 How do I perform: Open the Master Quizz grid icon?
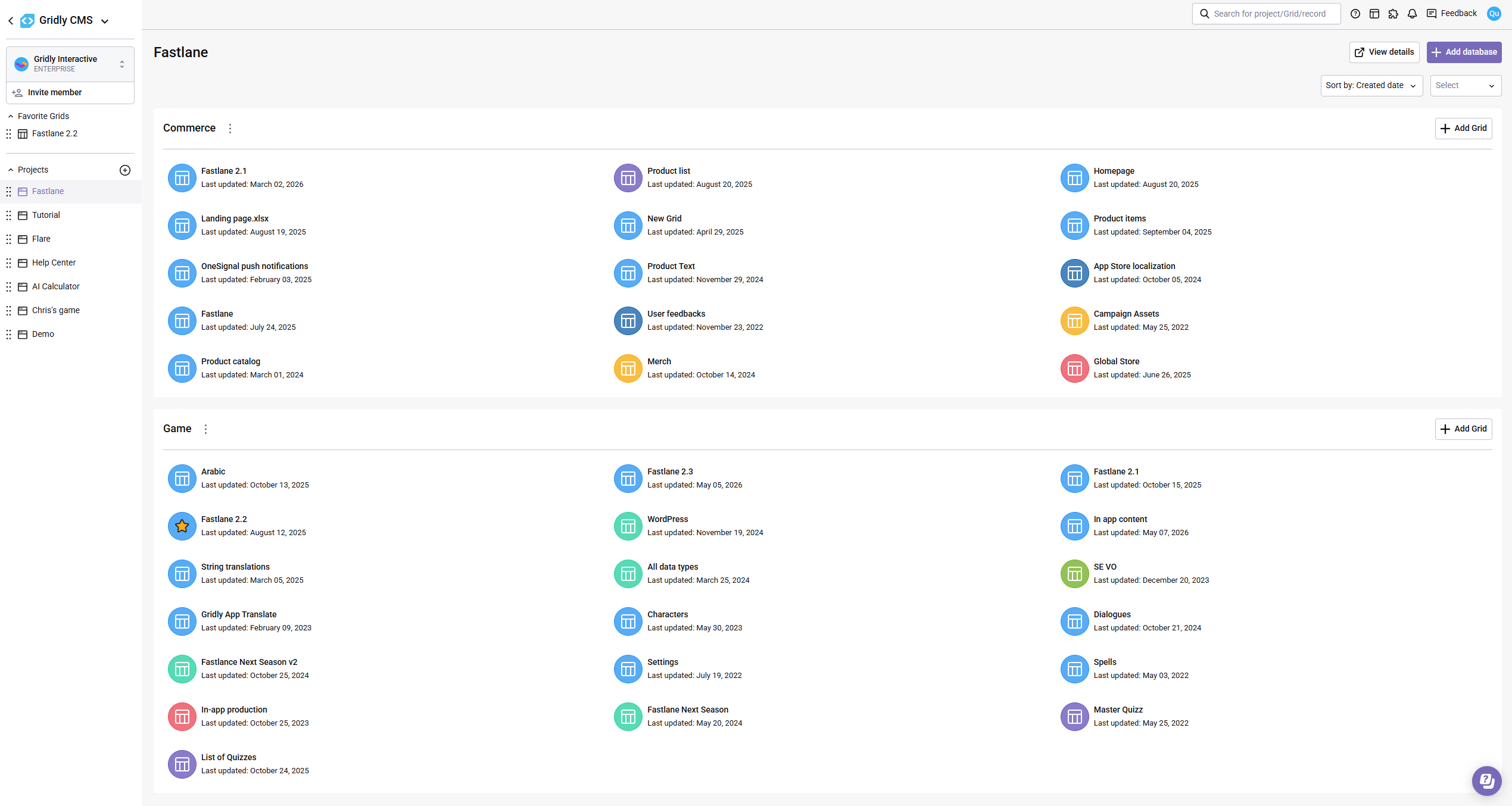click(x=1075, y=717)
